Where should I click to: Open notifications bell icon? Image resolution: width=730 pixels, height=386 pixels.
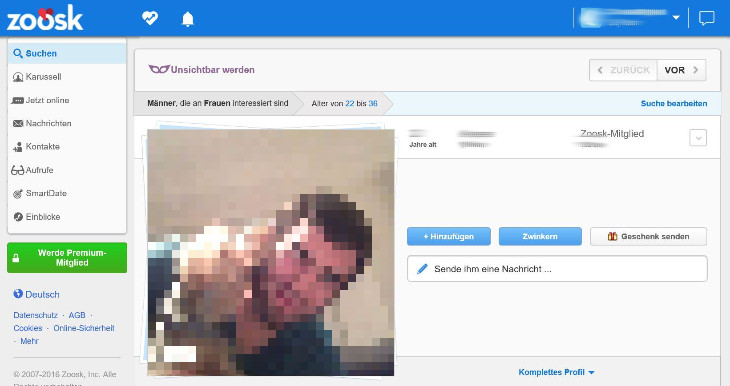pos(188,19)
